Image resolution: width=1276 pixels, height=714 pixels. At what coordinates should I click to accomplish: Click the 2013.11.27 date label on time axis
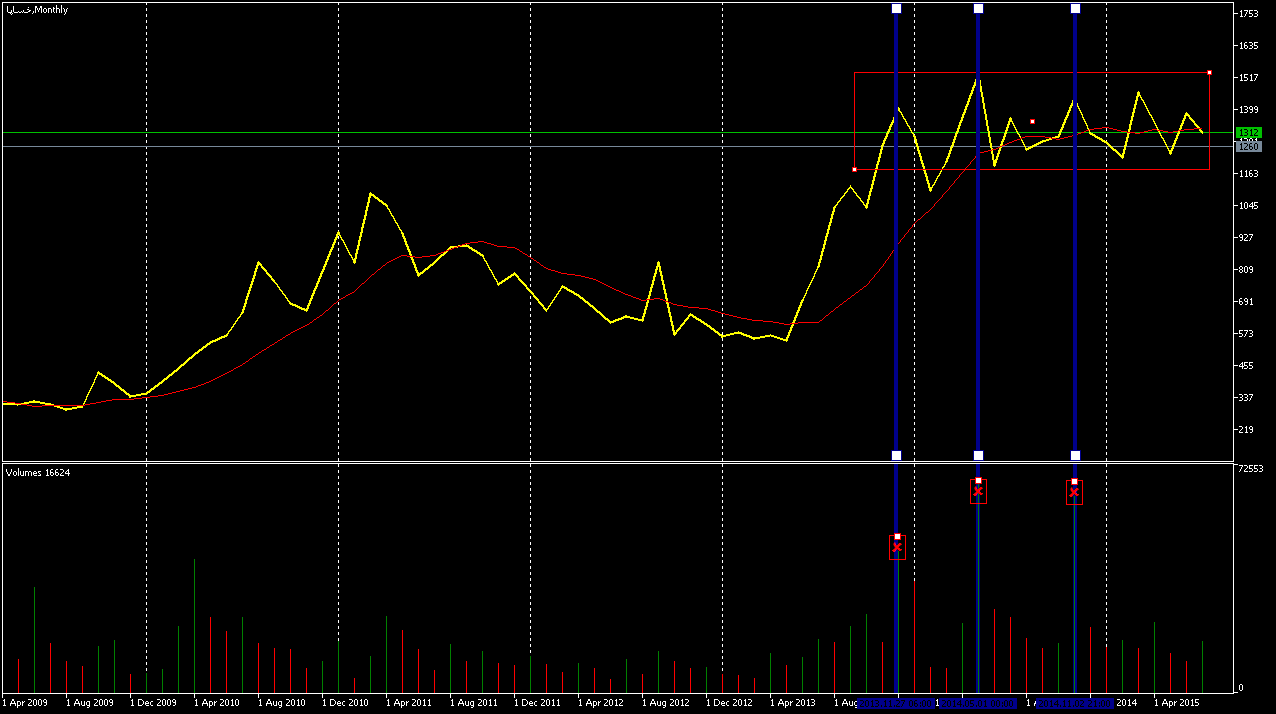896,703
